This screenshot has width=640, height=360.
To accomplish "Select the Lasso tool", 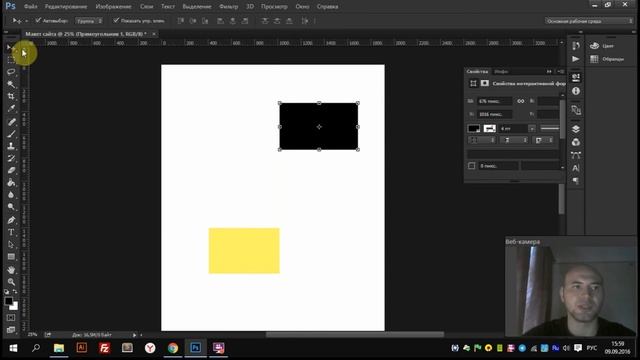I will [x=11, y=72].
